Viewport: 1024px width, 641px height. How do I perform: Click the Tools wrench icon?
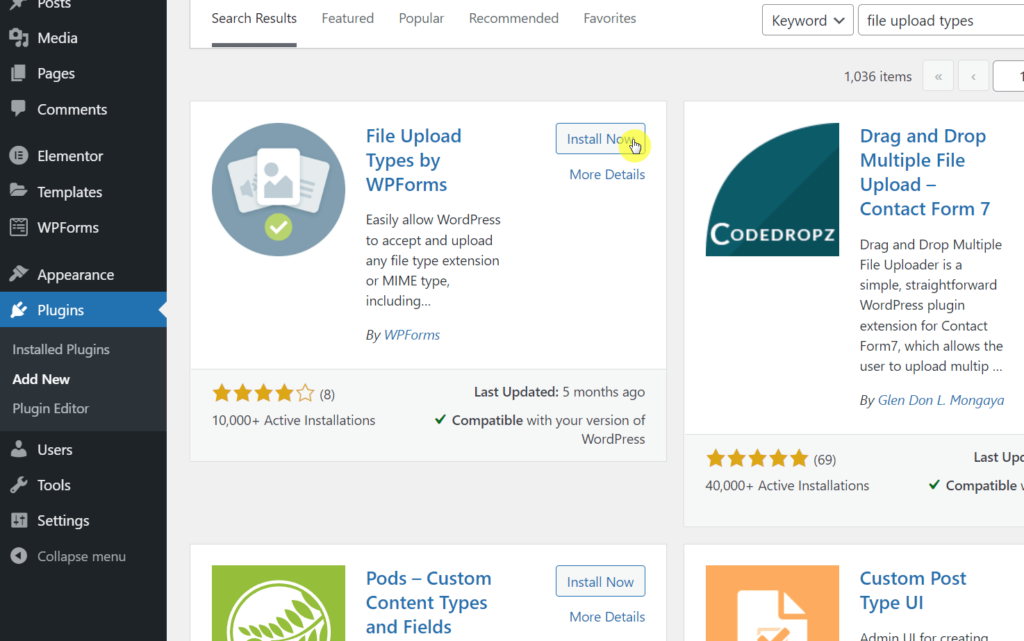(19, 484)
